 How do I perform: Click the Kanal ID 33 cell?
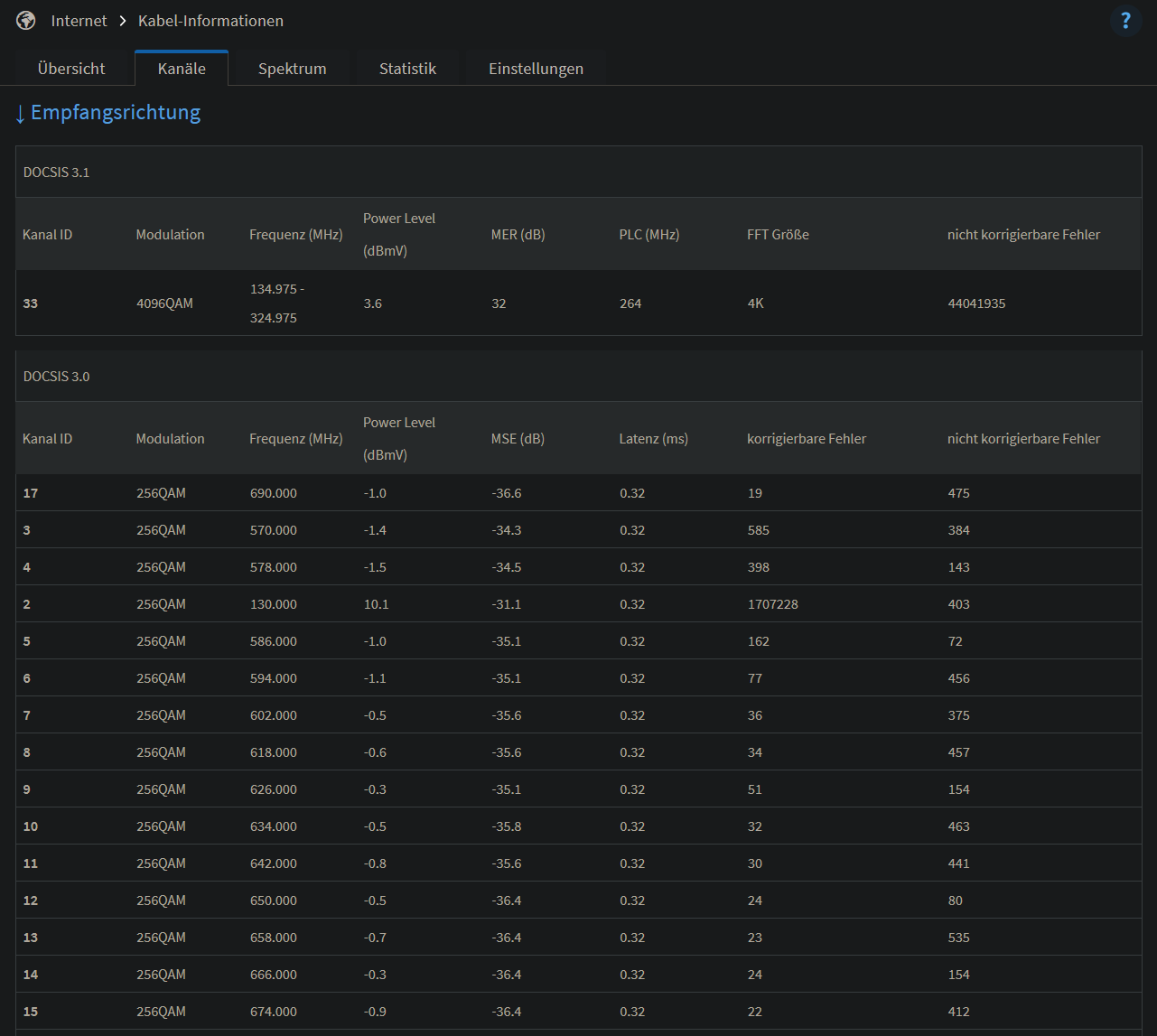click(x=31, y=303)
